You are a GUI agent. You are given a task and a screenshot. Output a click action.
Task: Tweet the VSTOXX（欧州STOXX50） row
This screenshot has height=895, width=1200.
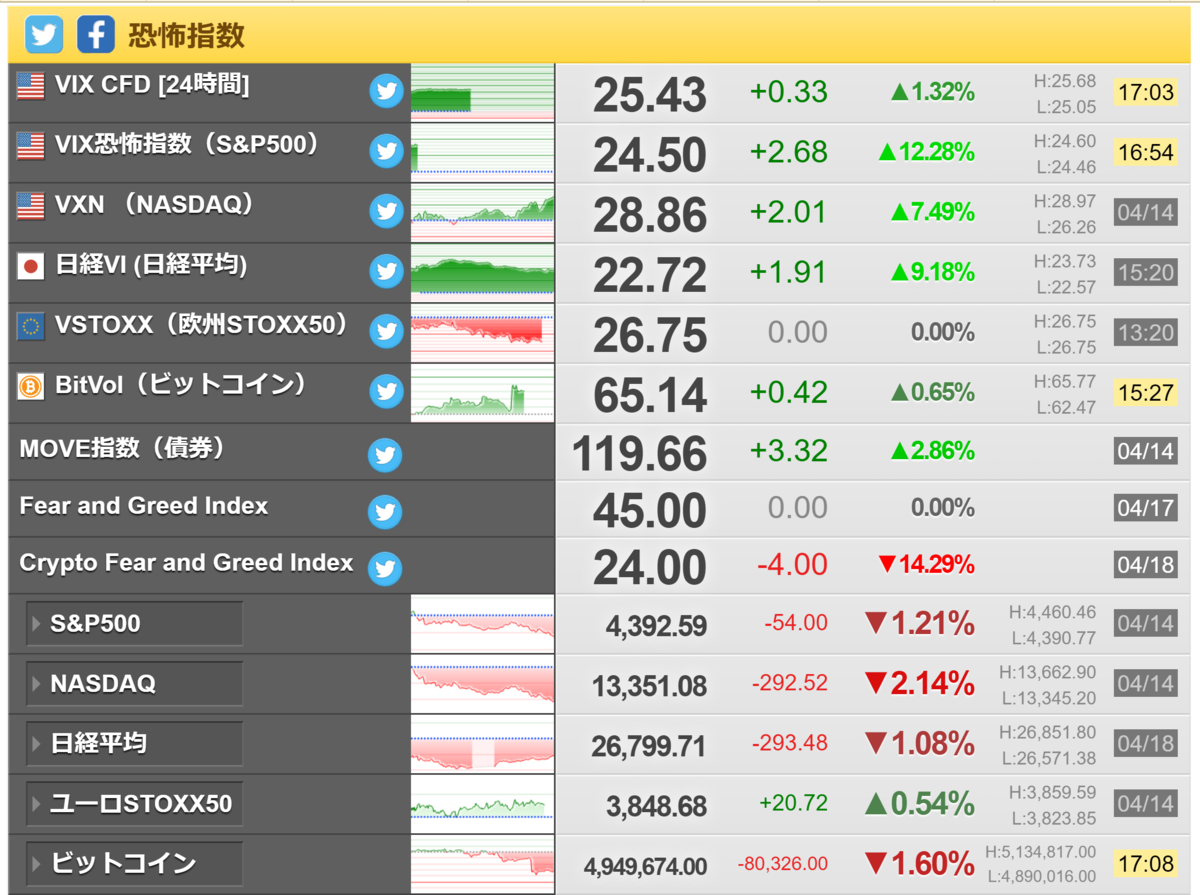click(386, 331)
